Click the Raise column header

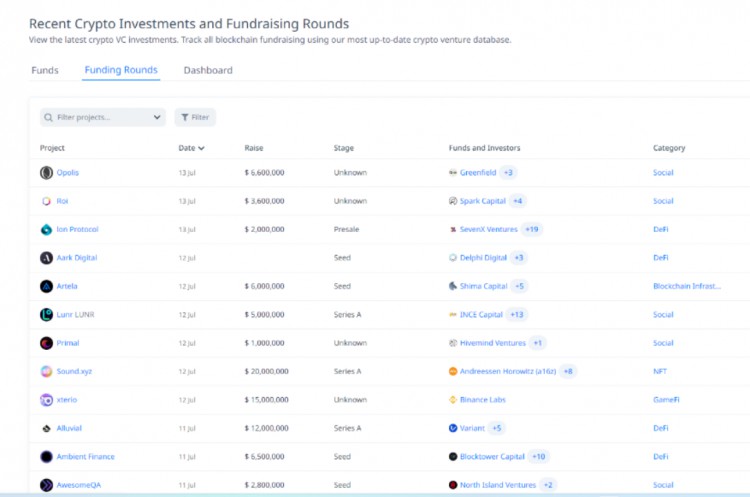[x=254, y=148]
